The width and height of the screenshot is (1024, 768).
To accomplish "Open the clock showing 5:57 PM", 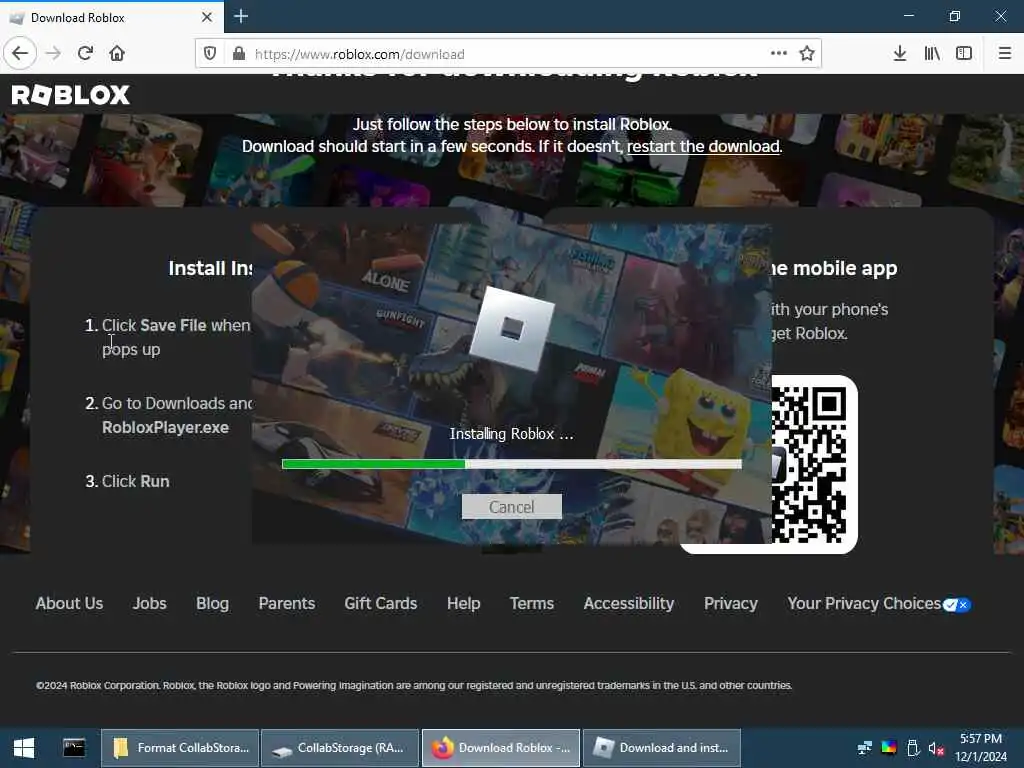I will [x=980, y=748].
